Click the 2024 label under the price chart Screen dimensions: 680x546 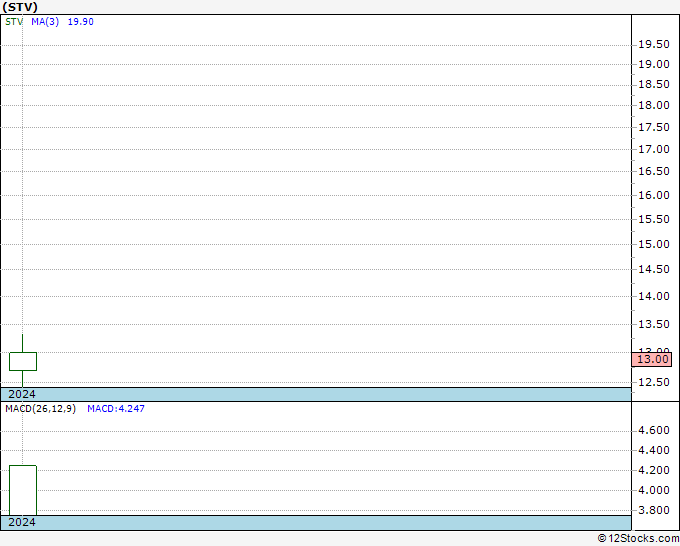click(x=22, y=394)
